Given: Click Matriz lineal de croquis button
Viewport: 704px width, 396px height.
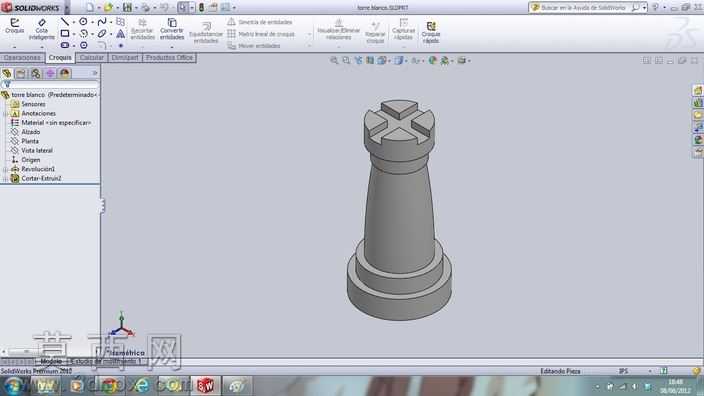Looking at the screenshot, I should coord(261,34).
